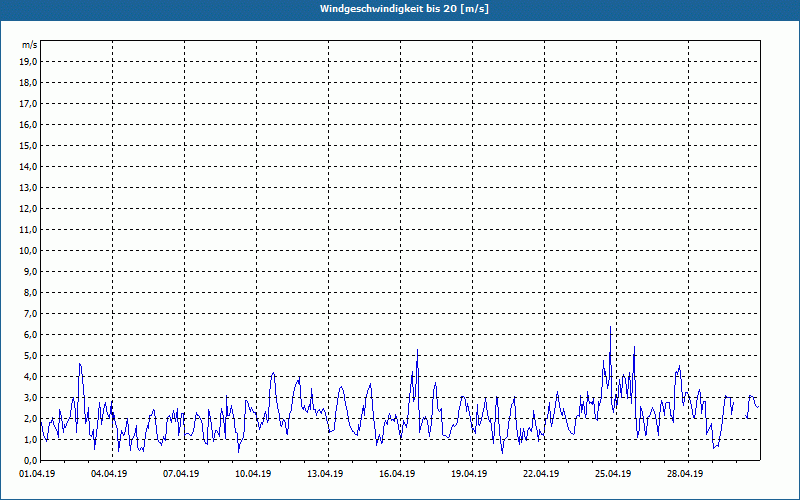
Task: Click the 'm/s' unit label
Action: tap(29, 45)
